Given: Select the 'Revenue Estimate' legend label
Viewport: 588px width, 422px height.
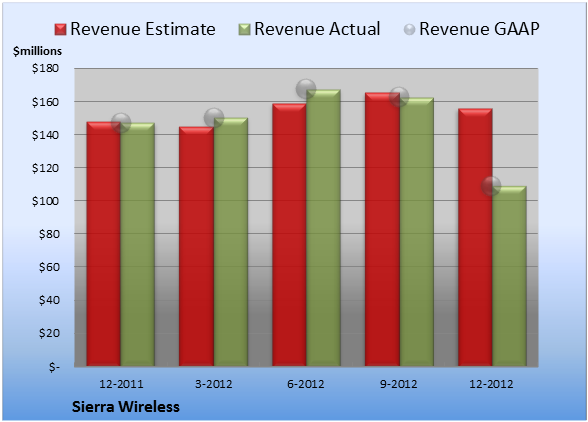Looking at the screenshot, I should pyautogui.click(x=143, y=29).
